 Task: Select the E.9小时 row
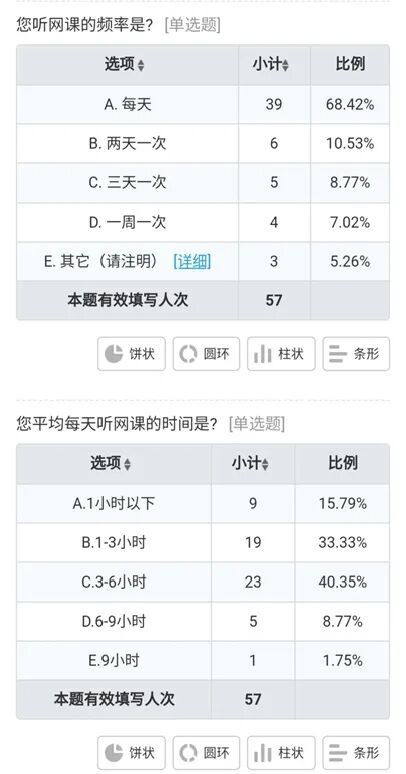(203, 660)
